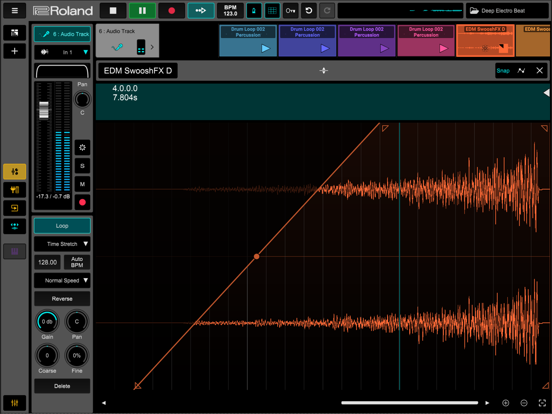The width and height of the screenshot is (552, 414).
Task: Adjust the Fine pitch knob
Action: point(77,356)
